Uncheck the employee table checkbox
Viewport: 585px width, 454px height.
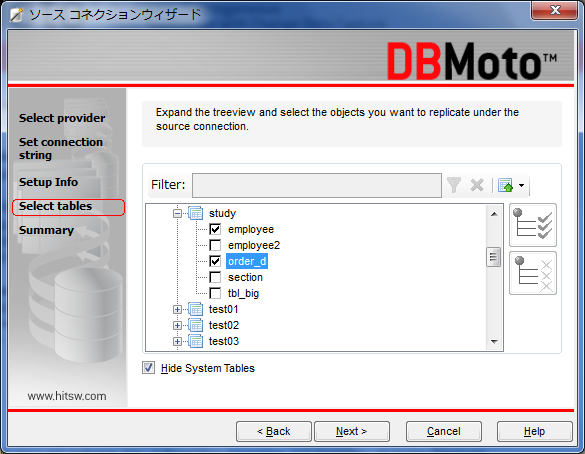[x=215, y=229]
